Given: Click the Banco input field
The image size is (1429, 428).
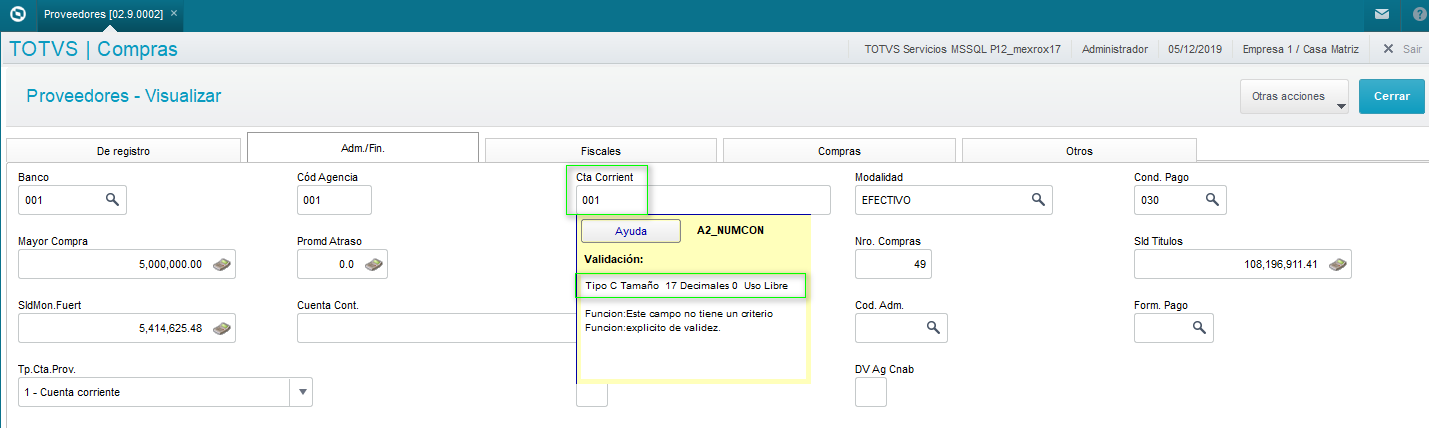Looking at the screenshot, I should tap(73, 200).
